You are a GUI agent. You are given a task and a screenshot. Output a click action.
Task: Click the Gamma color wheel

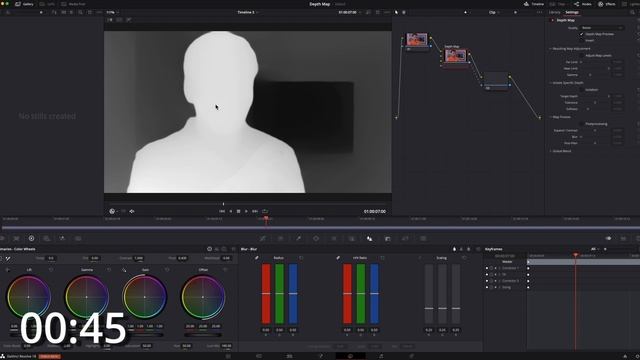(x=87, y=297)
